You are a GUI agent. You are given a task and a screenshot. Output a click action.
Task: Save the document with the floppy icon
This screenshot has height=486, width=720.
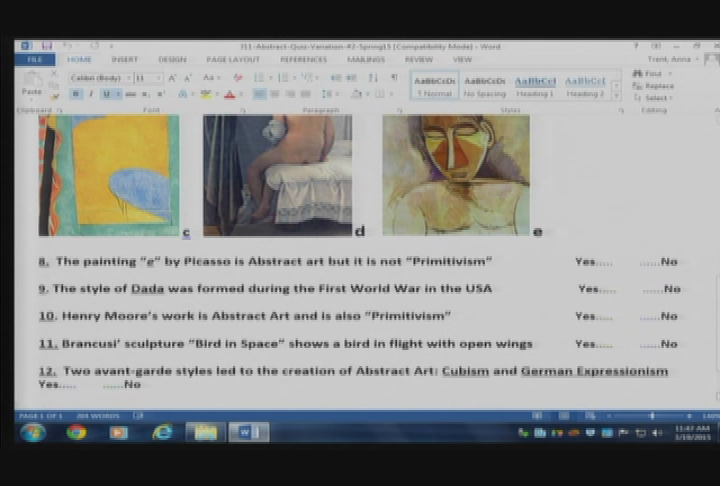tap(47, 46)
